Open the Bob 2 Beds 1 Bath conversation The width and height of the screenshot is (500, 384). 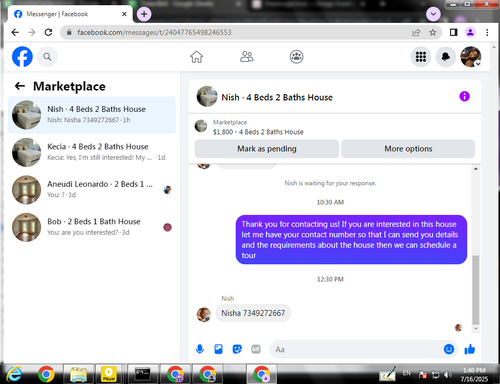point(92,227)
